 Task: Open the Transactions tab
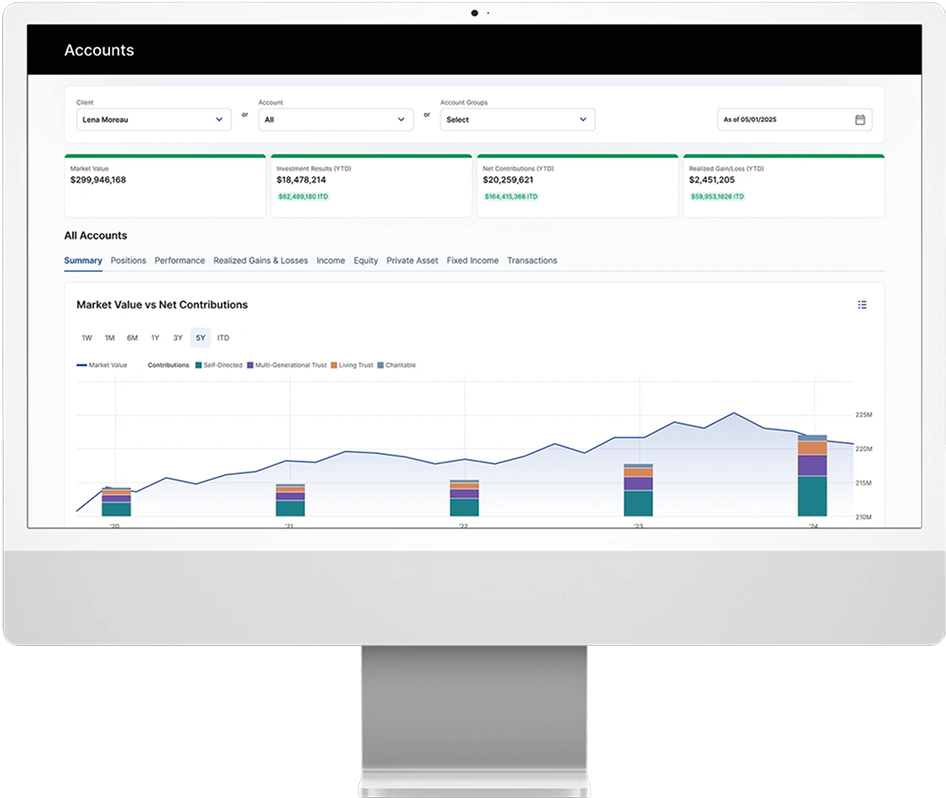coord(532,261)
